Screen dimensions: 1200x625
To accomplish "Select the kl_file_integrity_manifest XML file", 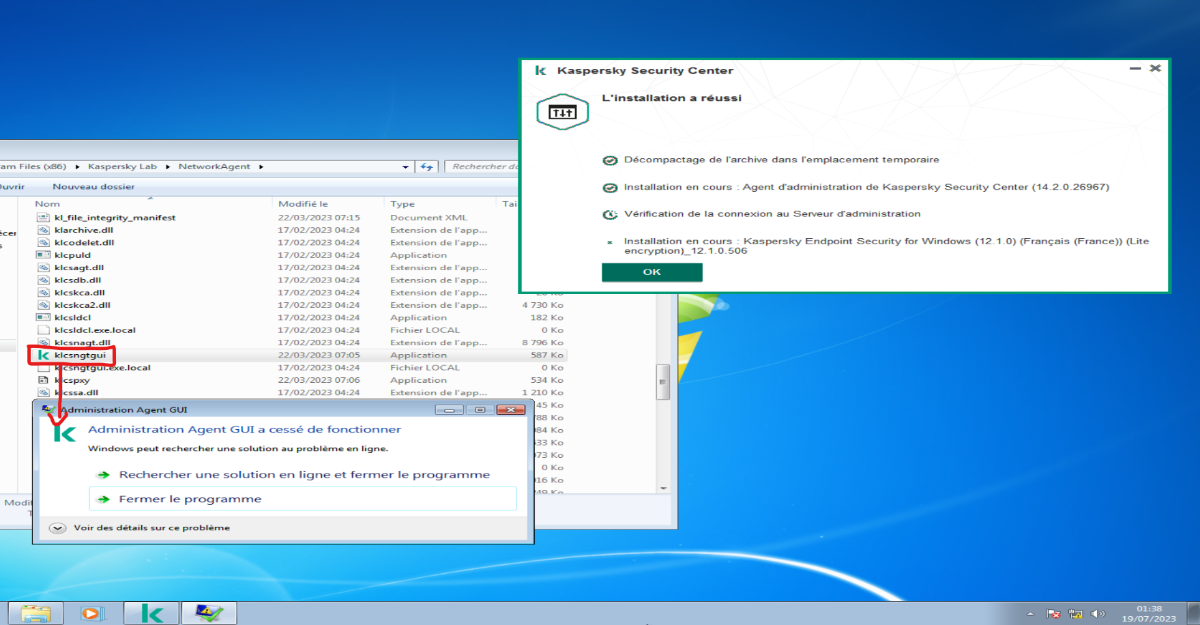I will [115, 217].
